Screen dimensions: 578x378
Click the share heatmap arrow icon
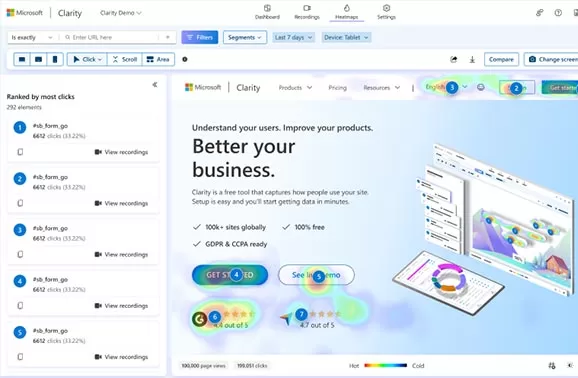click(x=454, y=59)
